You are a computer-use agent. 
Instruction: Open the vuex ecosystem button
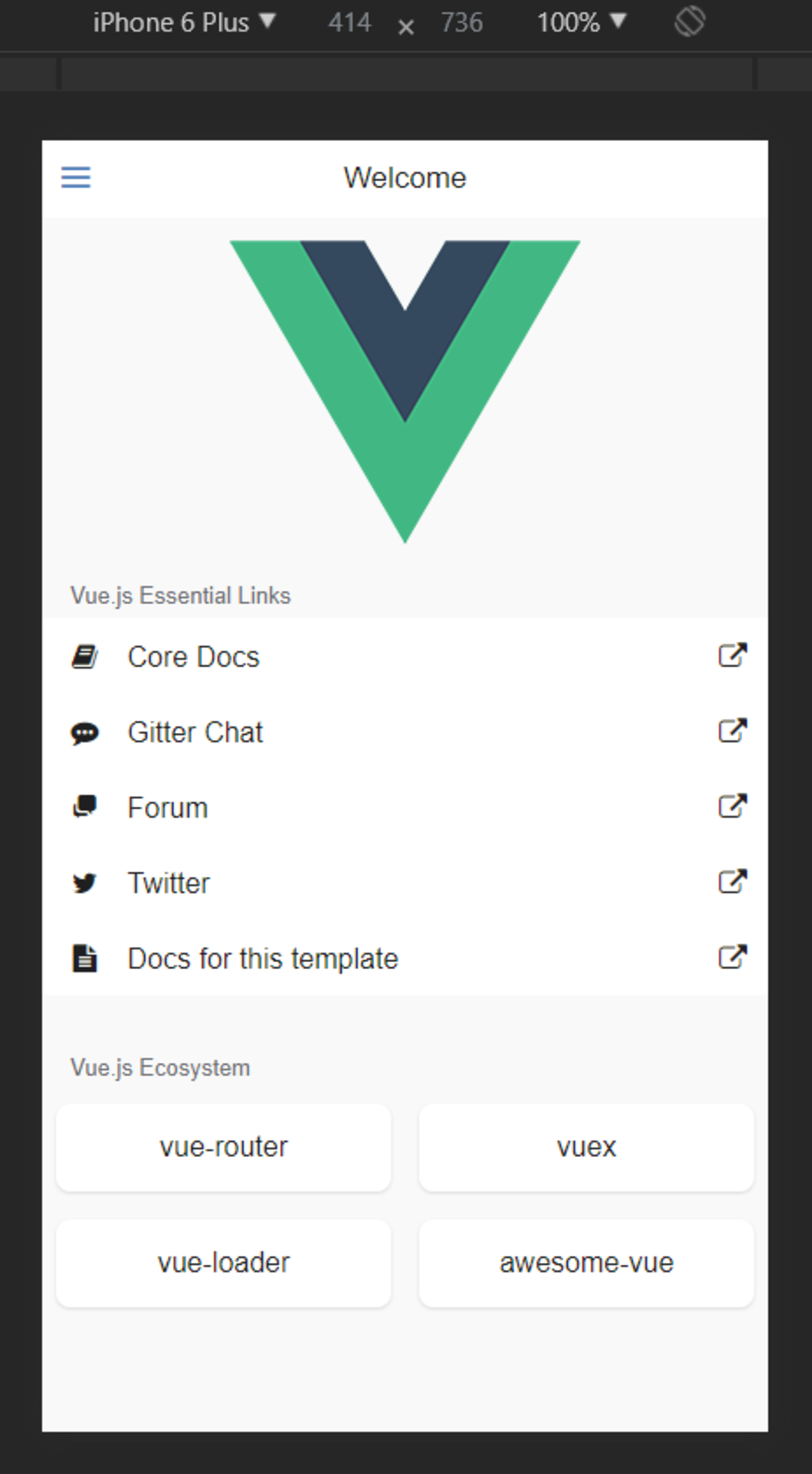[586, 1147]
